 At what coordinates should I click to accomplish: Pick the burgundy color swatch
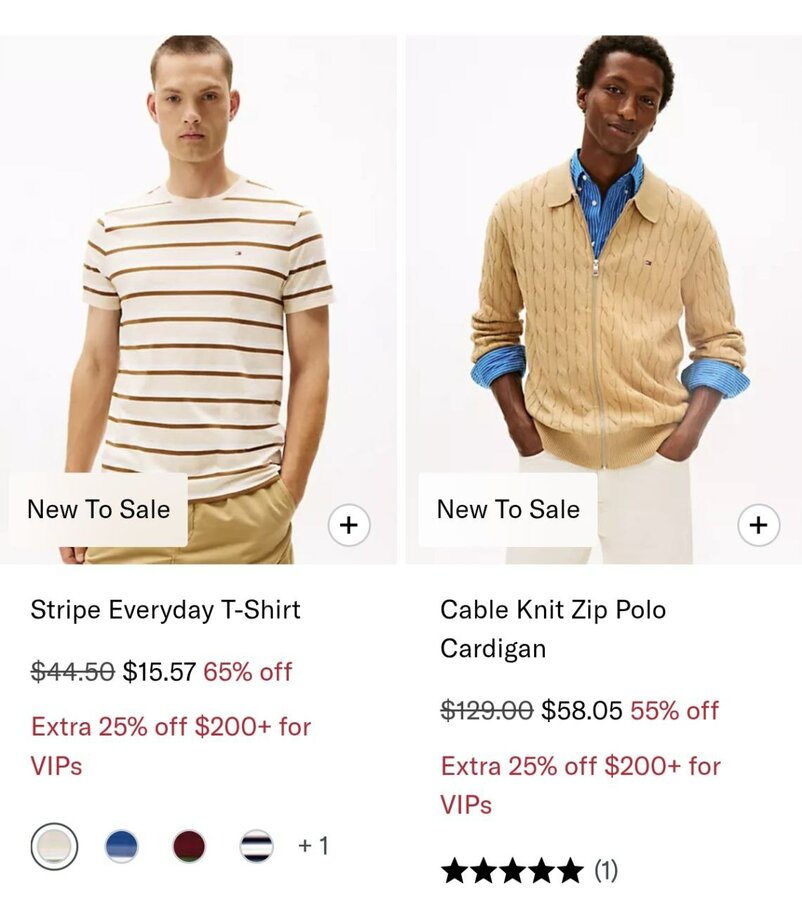188,847
